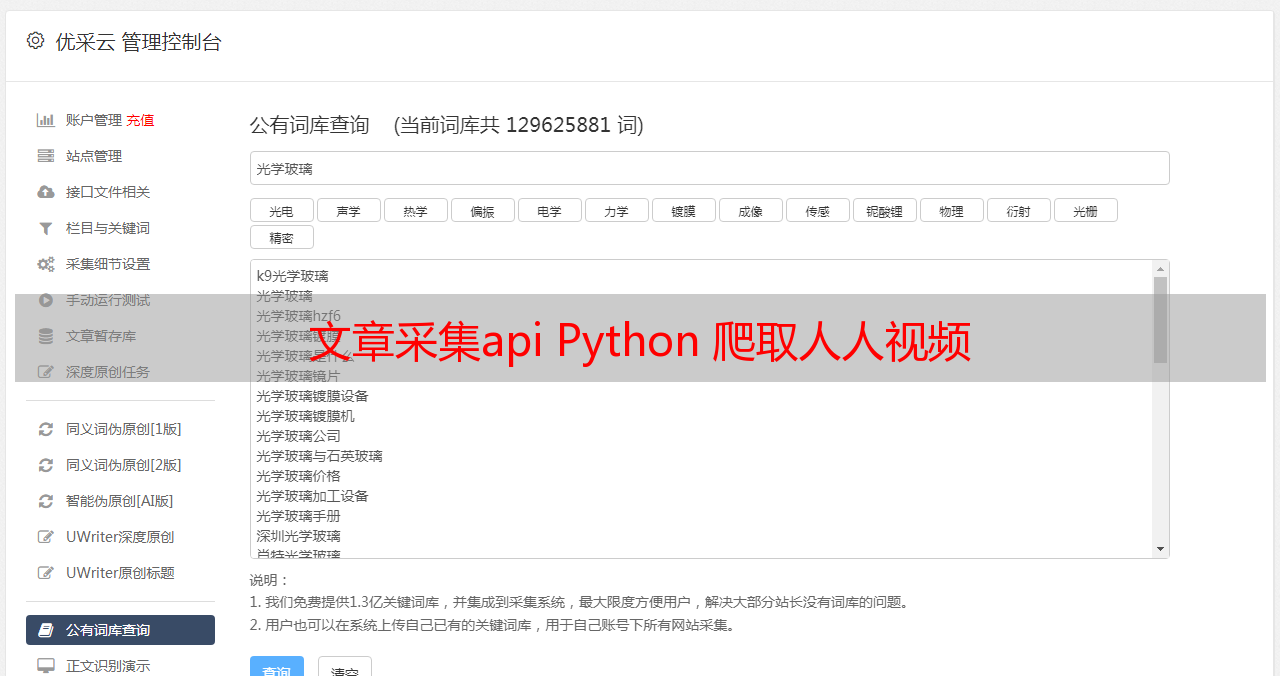
Task: Click the bar chart icon for 账户管理
Action: pos(45,120)
